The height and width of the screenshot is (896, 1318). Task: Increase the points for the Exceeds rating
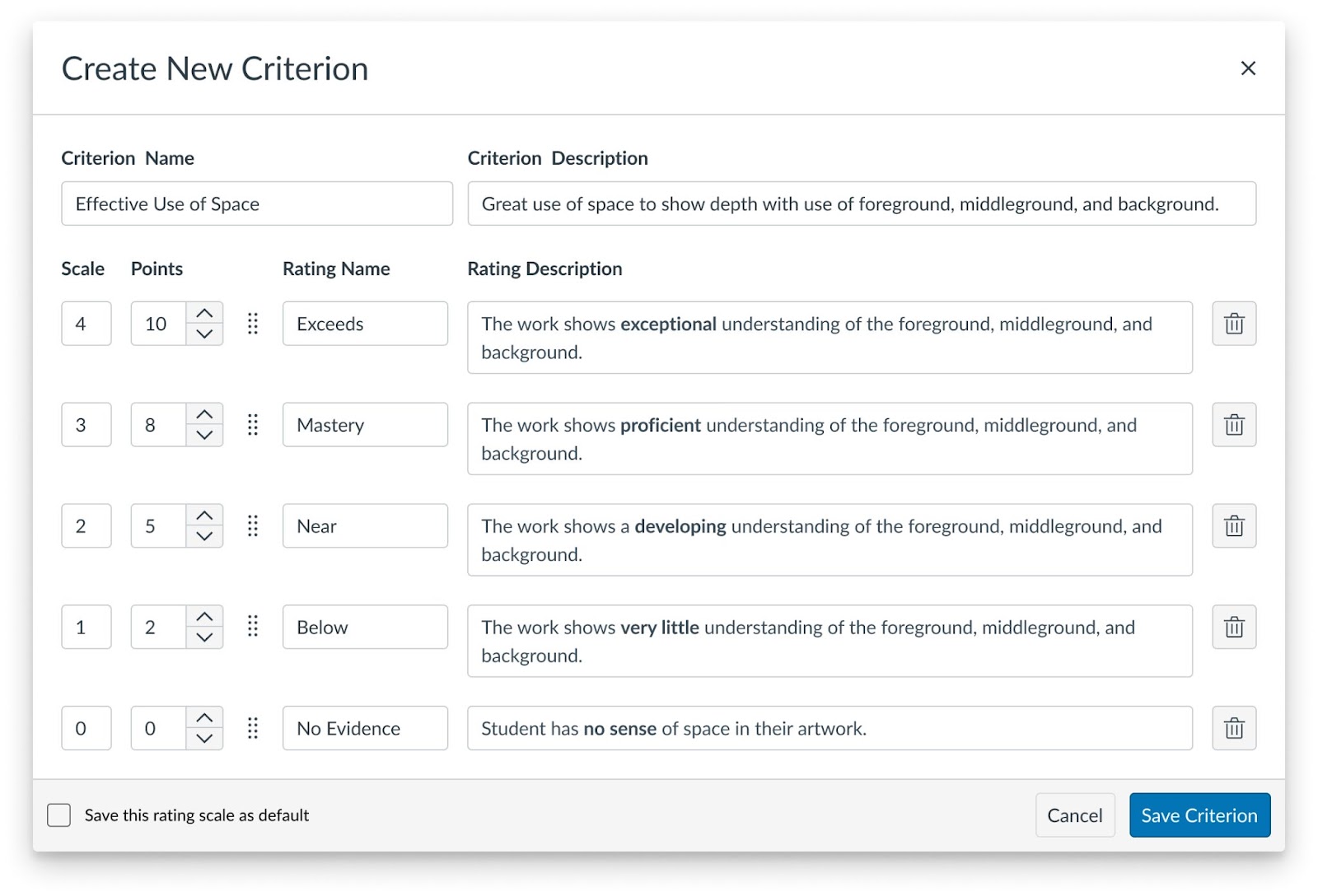[x=204, y=314]
